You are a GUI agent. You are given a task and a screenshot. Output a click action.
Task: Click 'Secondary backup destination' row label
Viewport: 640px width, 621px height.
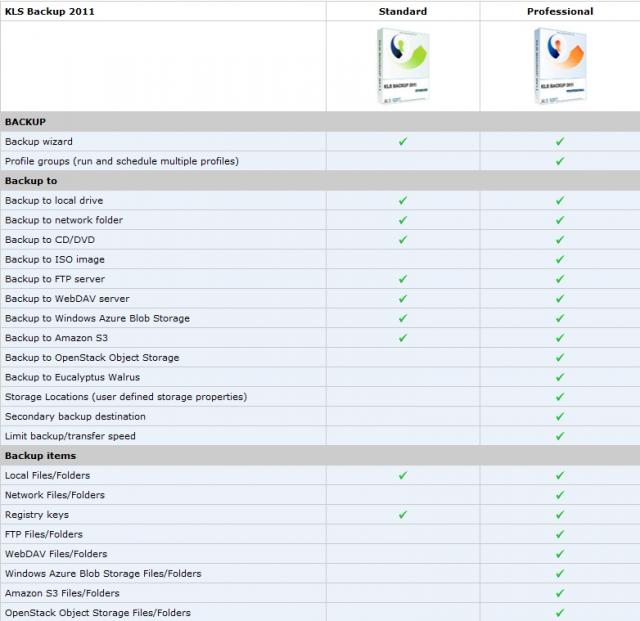click(75, 416)
